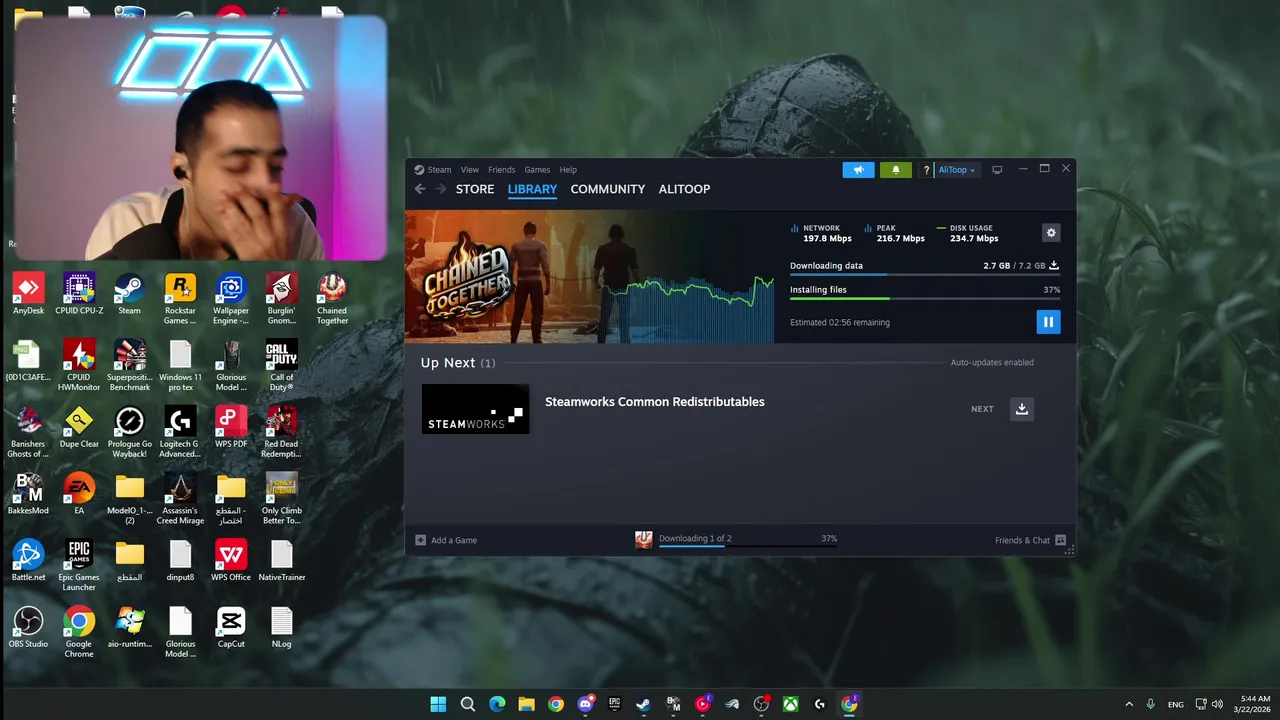Open the Steam menu
Screen dimensions: 1280x720
[x=433, y=170]
